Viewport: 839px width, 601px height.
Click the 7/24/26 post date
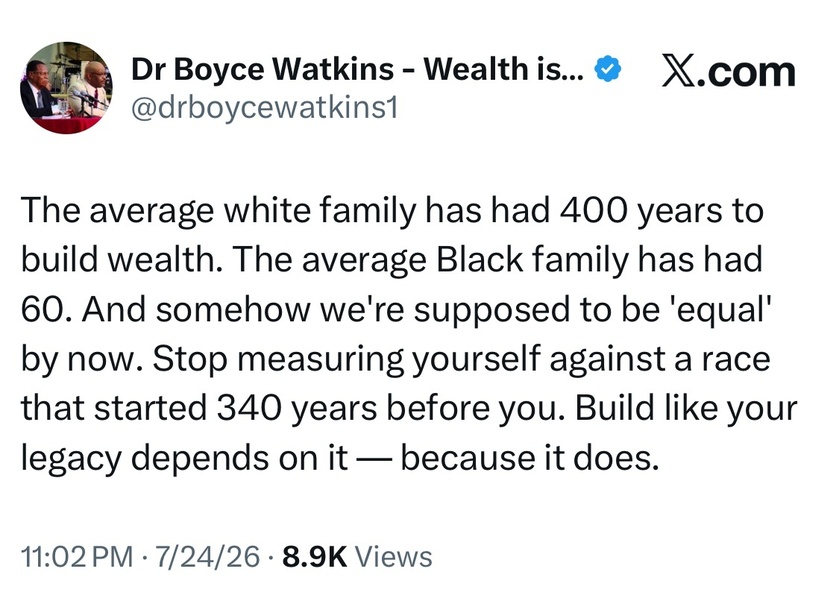coord(208,556)
